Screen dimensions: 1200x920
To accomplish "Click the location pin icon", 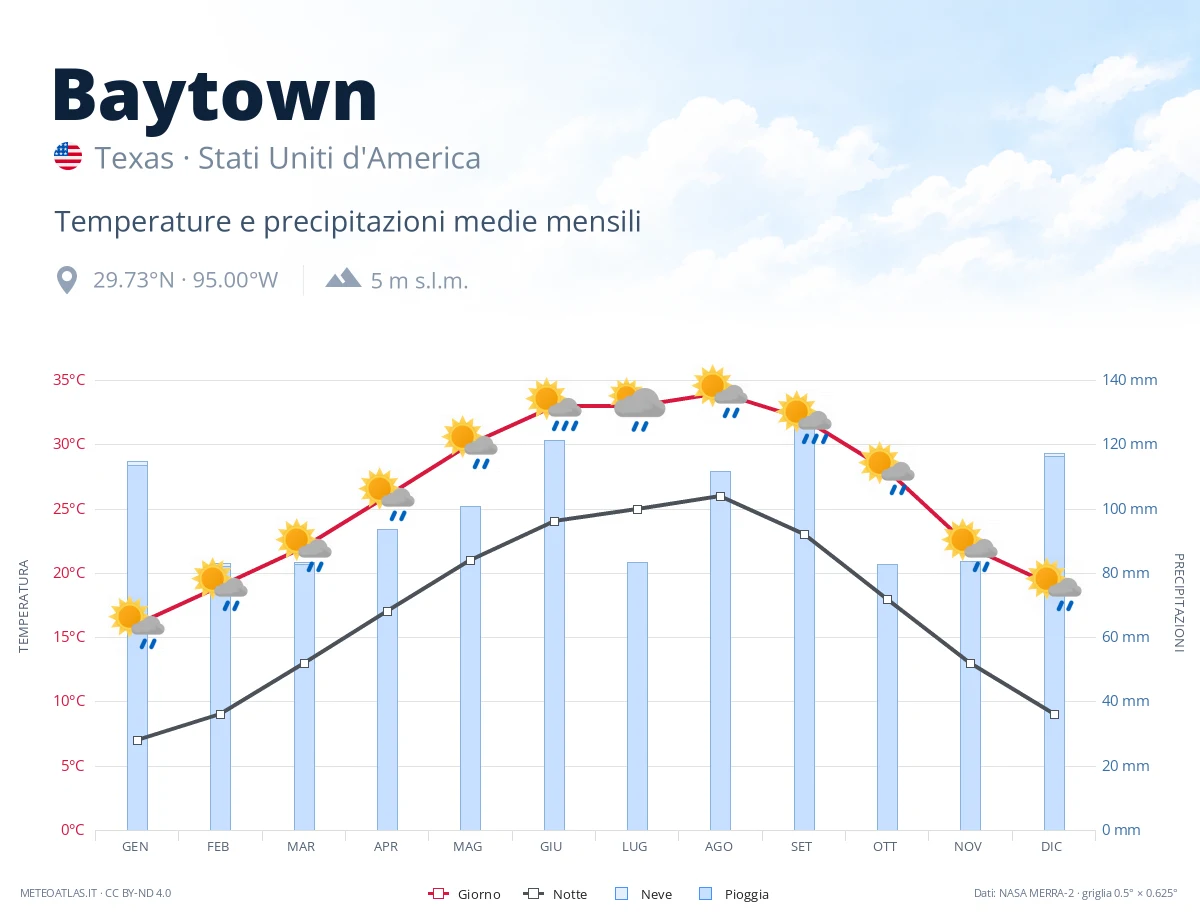I will click(67, 280).
